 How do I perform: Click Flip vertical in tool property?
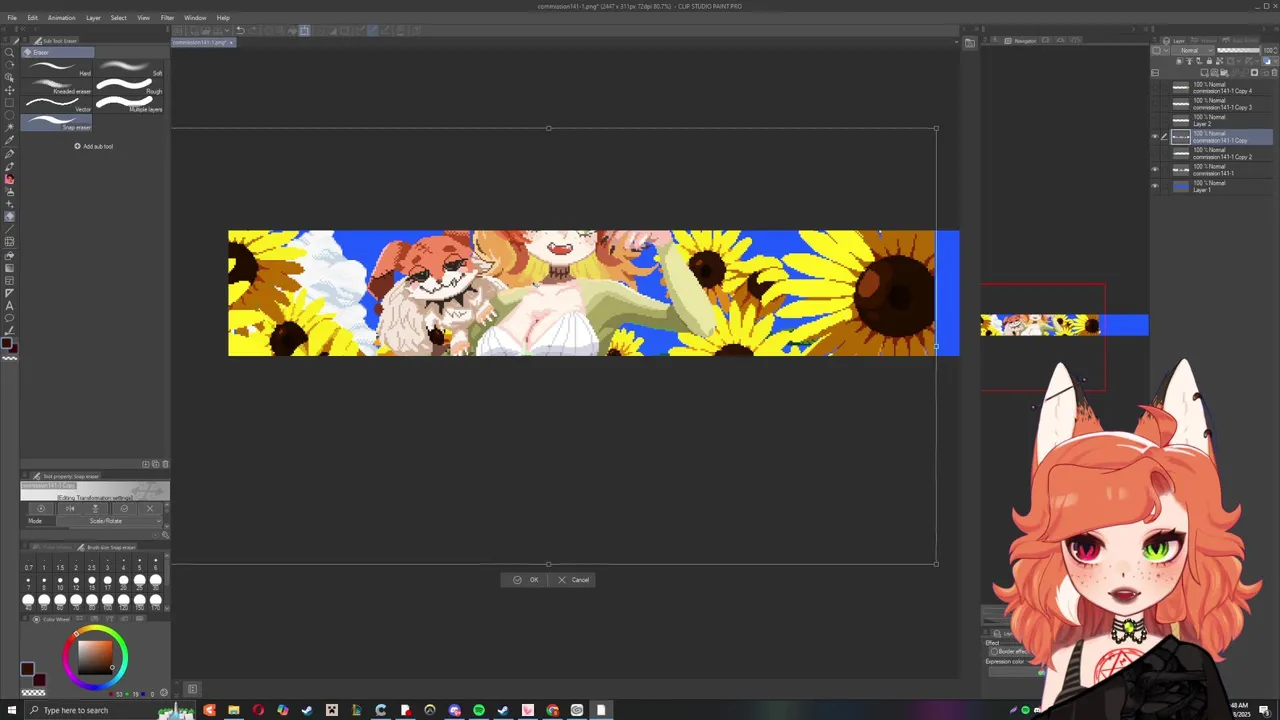click(x=95, y=508)
